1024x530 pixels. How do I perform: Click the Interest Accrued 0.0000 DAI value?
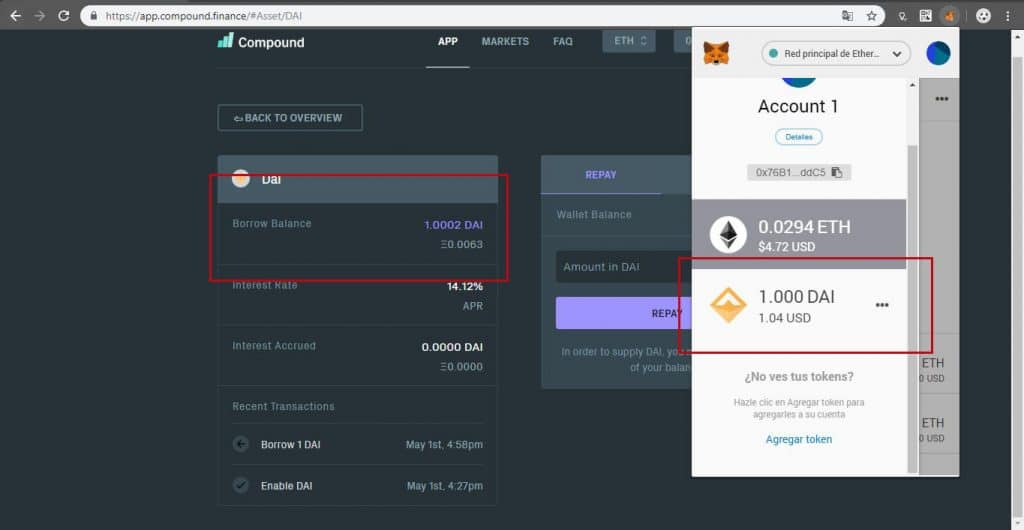[453, 347]
